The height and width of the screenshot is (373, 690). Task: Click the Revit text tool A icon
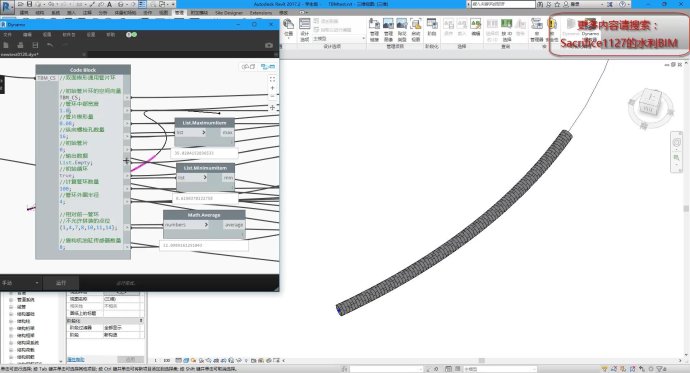click(x=110, y=4)
